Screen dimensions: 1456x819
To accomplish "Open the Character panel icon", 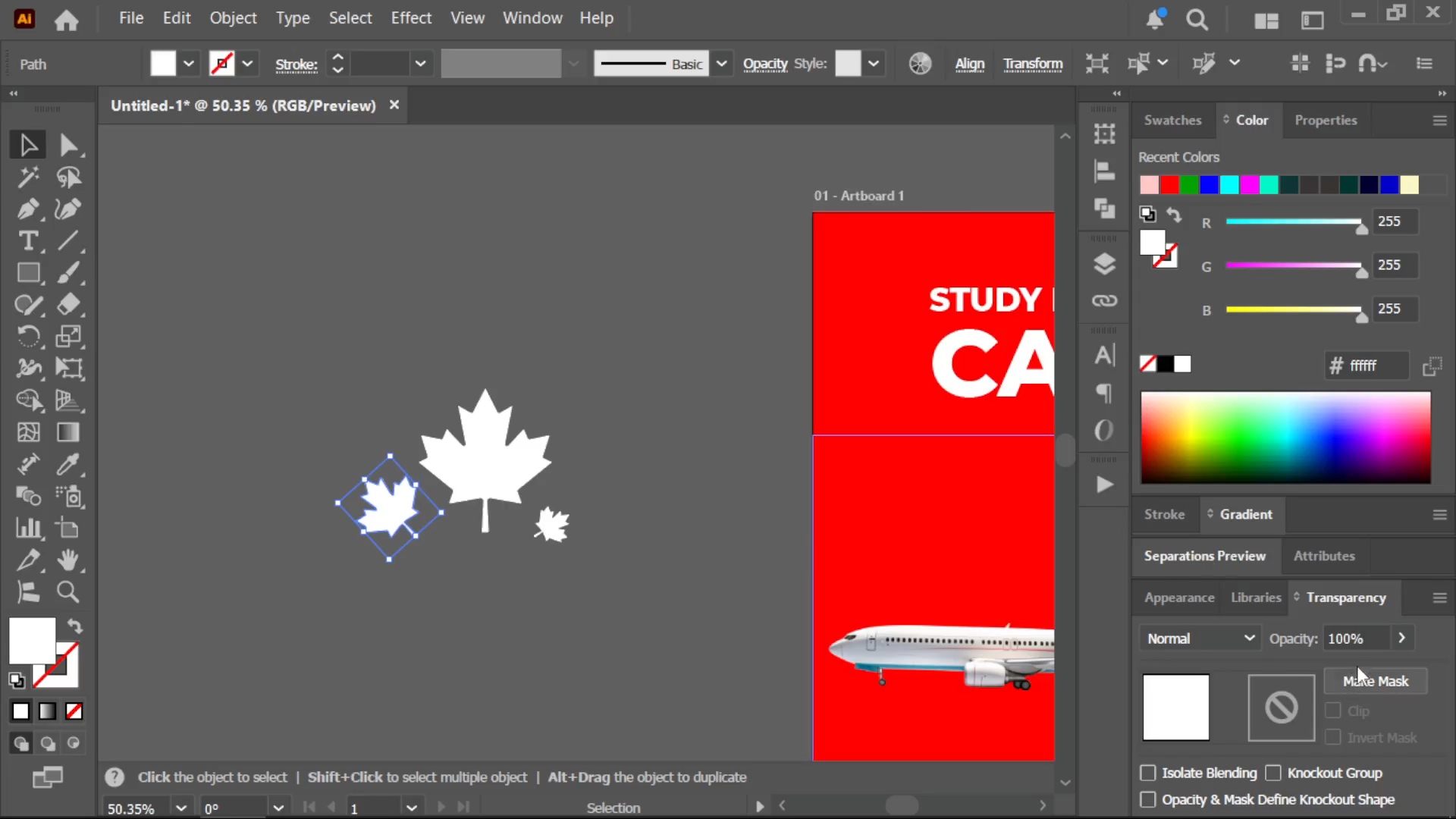I will (x=1104, y=355).
